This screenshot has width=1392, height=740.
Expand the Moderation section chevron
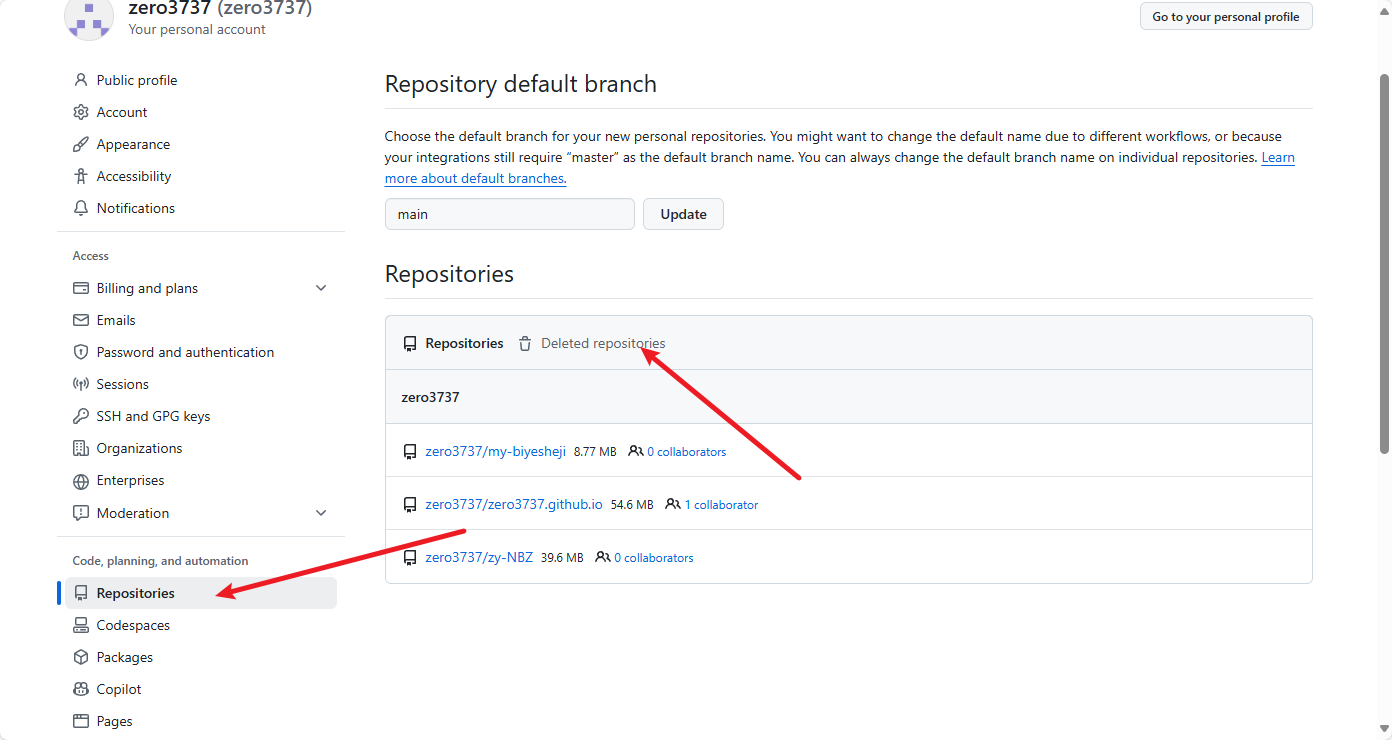coord(321,513)
